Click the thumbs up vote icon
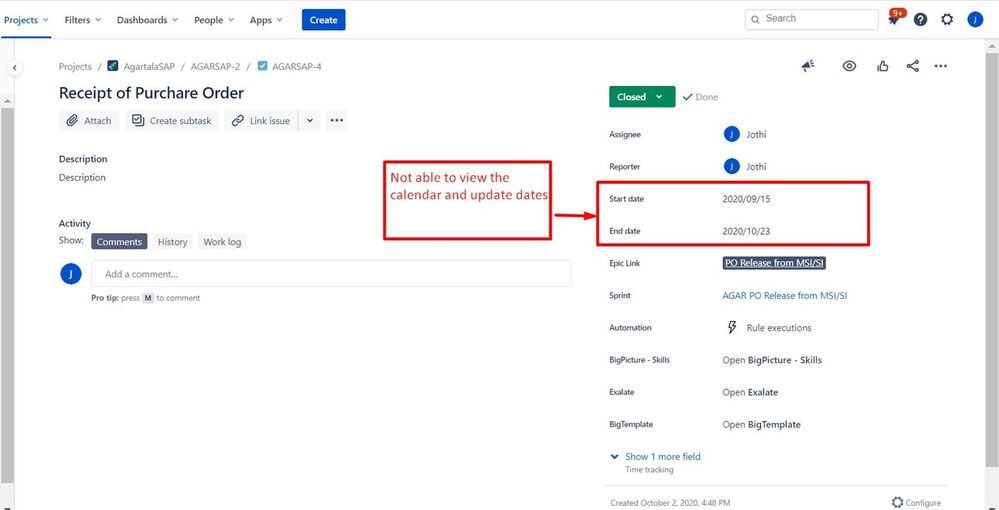The image size is (999, 510). (883, 66)
